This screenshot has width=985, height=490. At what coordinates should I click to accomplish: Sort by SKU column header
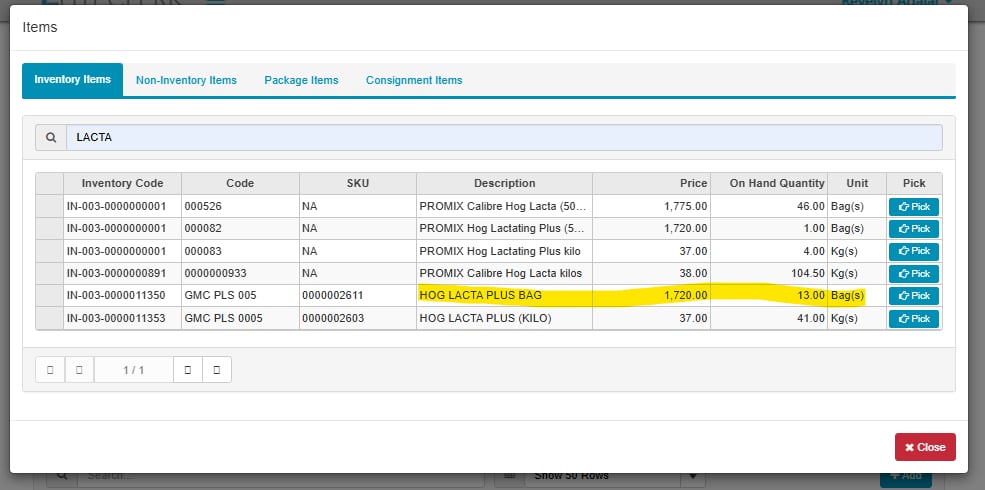pyautogui.click(x=357, y=183)
